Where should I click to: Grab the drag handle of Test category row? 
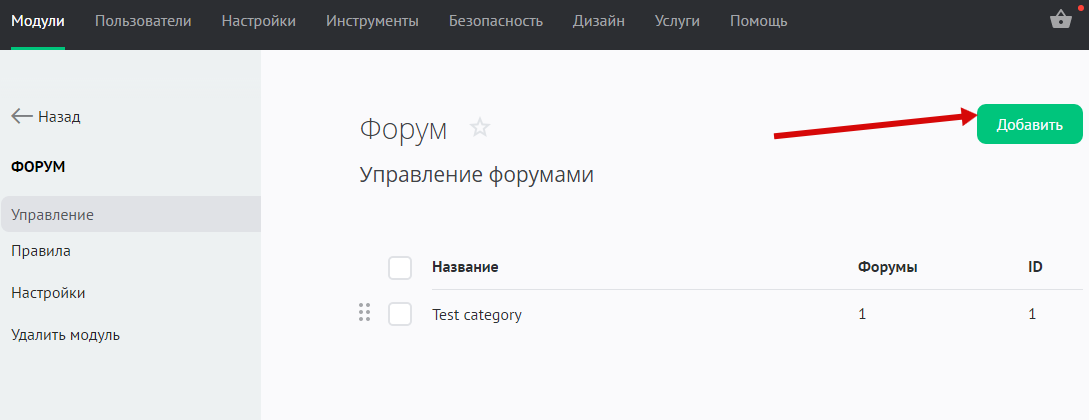(x=364, y=314)
